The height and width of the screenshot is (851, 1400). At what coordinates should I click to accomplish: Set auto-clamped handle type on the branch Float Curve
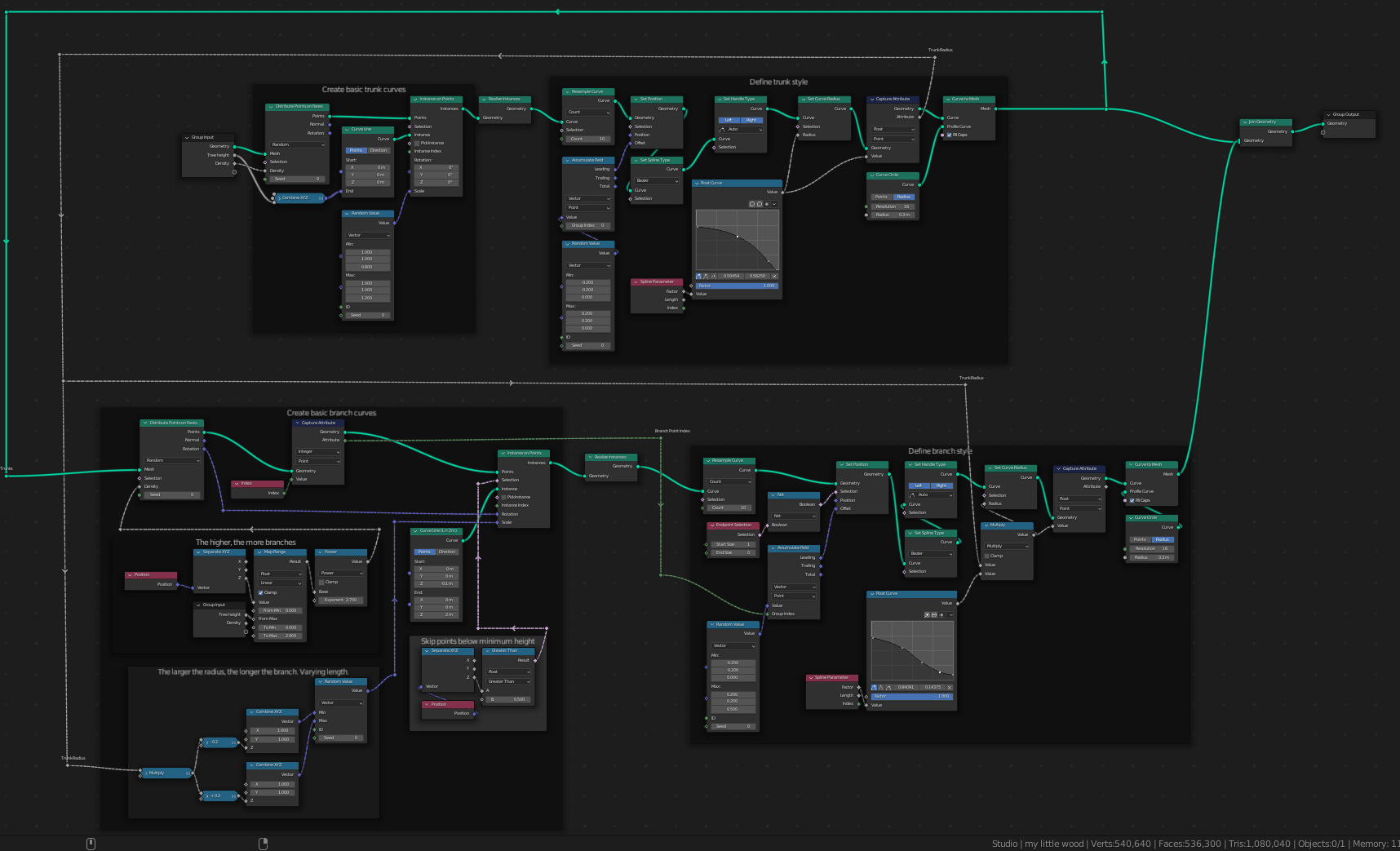pos(888,687)
